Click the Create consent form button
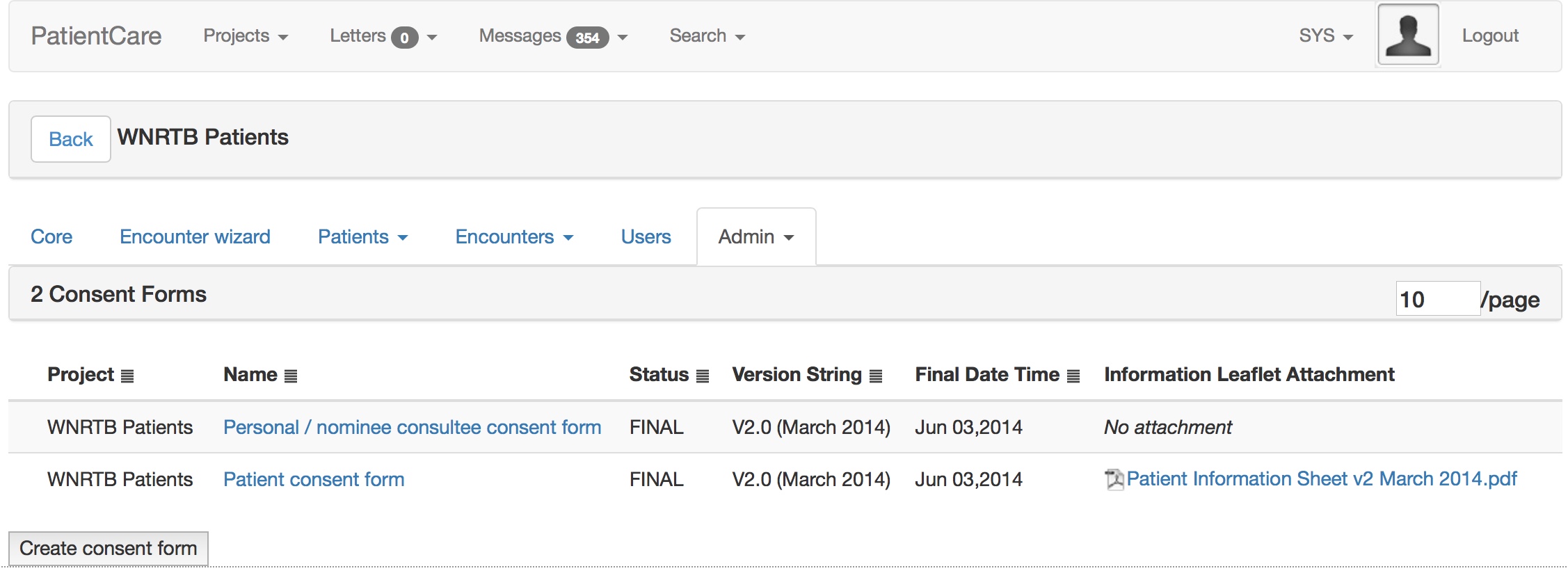Screen dimensions: 1568x580 pos(109,548)
